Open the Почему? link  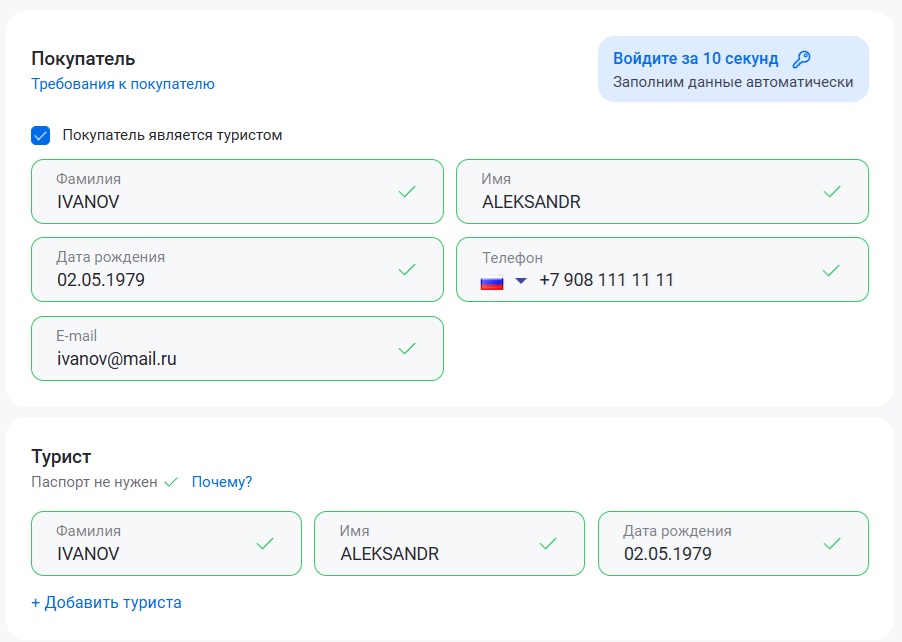click(221, 482)
